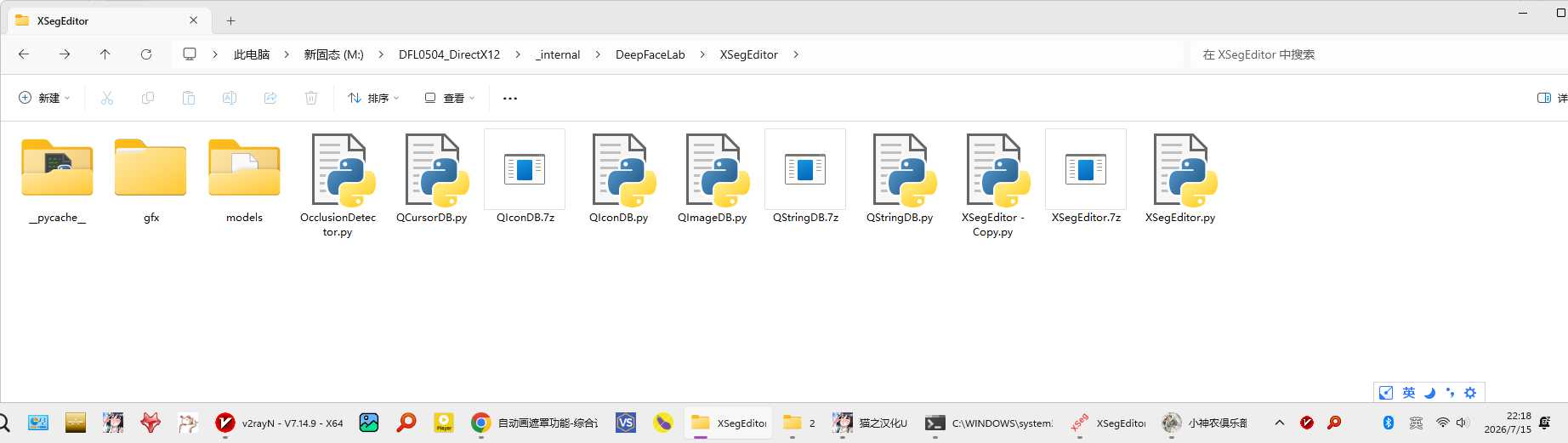The width and height of the screenshot is (1568, 443).
Task: Click the Share icon in toolbar
Action: (270, 98)
